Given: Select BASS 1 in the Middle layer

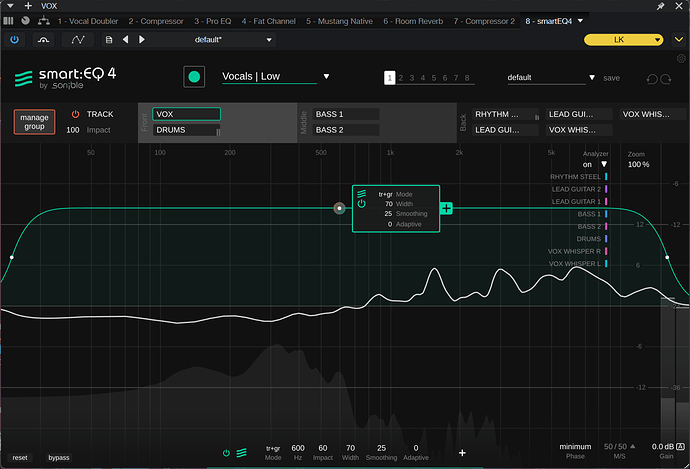Looking at the screenshot, I should (346, 114).
